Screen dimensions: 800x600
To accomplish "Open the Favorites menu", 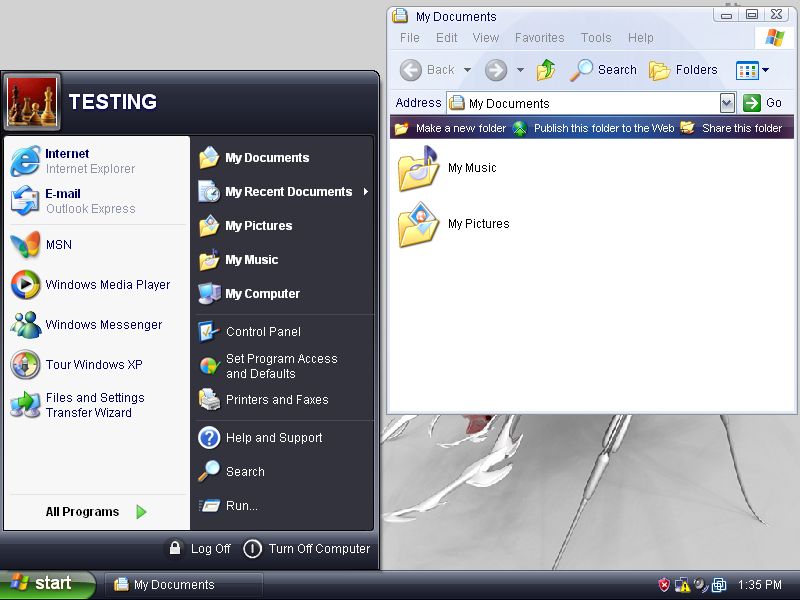I will [x=539, y=38].
